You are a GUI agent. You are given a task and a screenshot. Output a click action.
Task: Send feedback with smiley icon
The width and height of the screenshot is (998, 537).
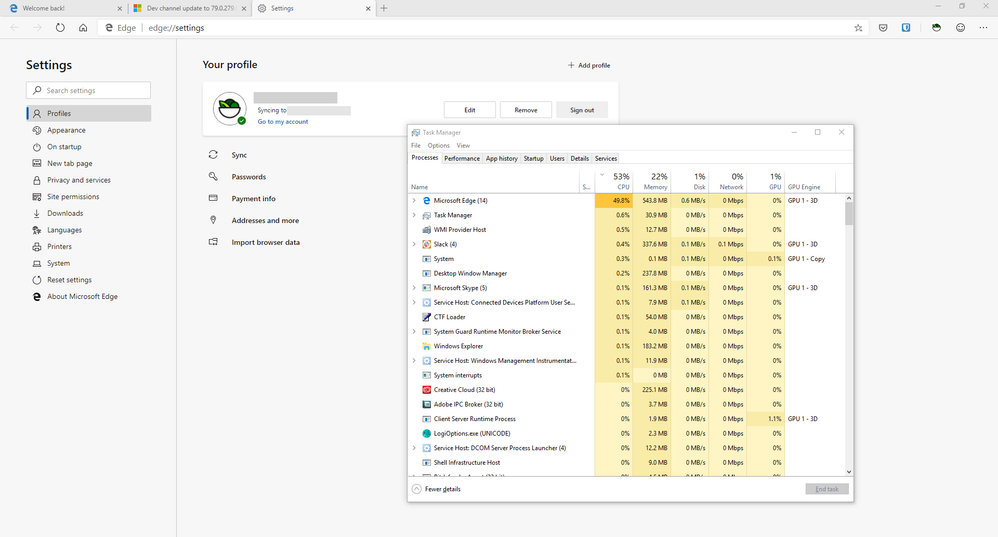pyautogui.click(x=960, y=28)
